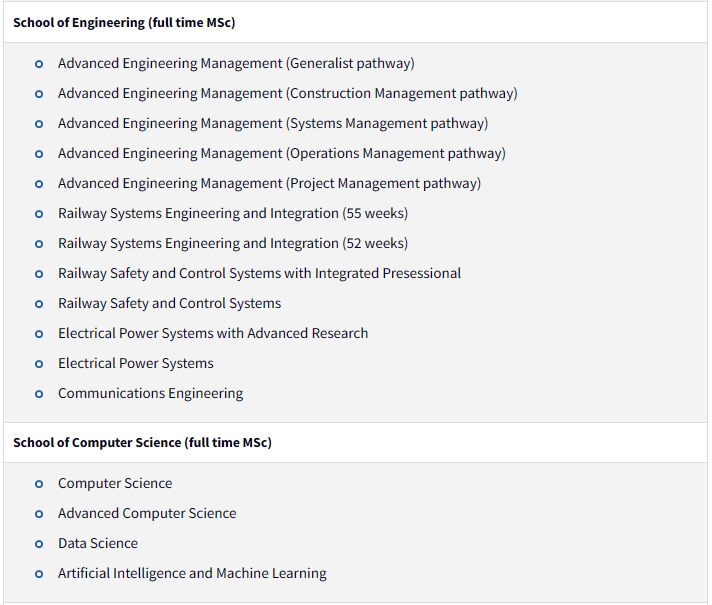This screenshot has width=712, height=605.
Task: Open Artificial Intelligence and Machine Learning
Action: tap(192, 573)
